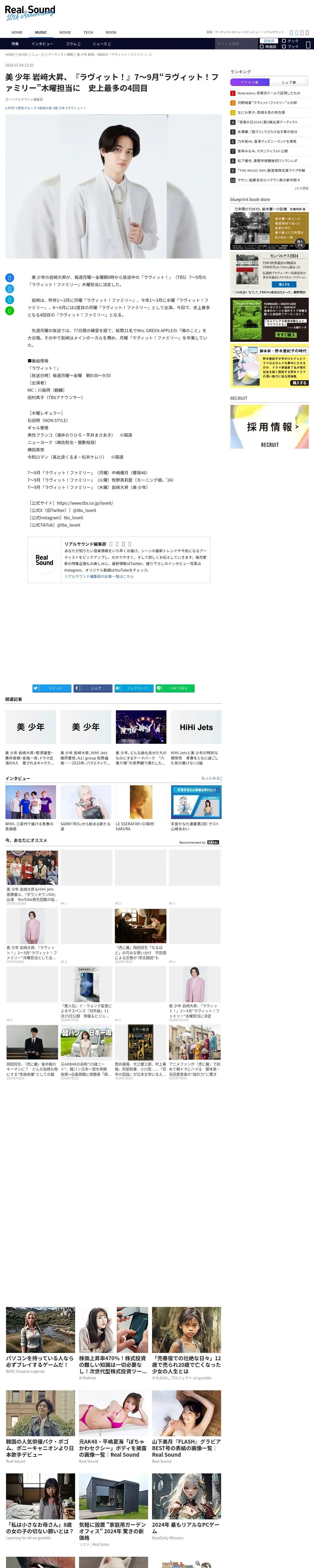Click もっとみる in the インタビュー section

coord(212,778)
